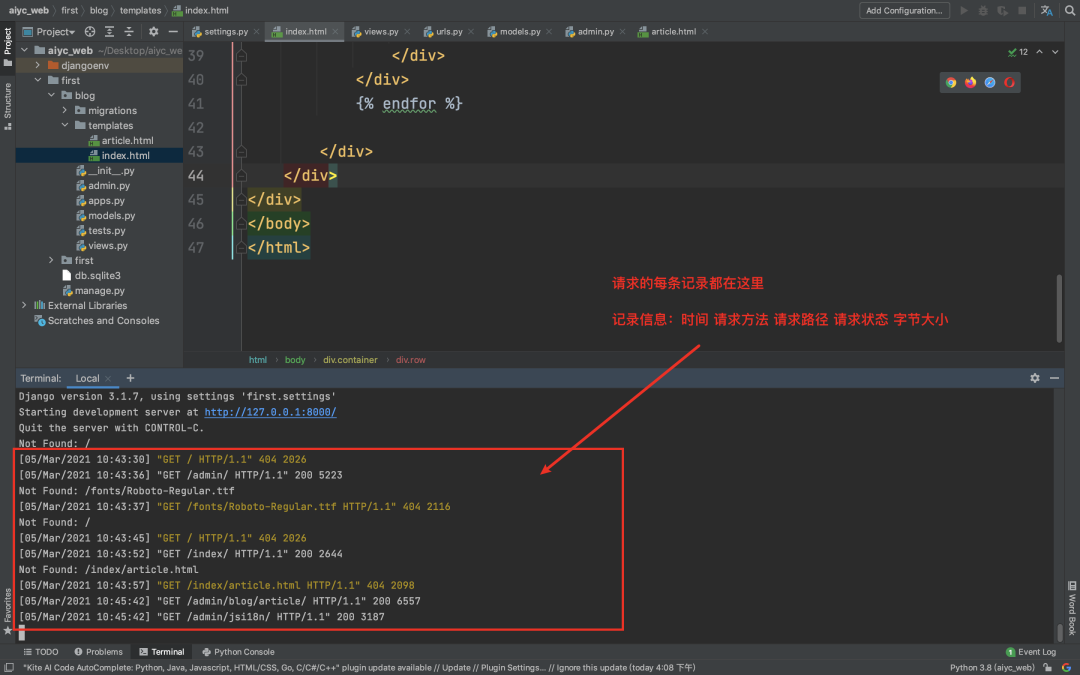Open the Add Configuration dropdown
The width and height of the screenshot is (1080, 675).
[x=904, y=10]
